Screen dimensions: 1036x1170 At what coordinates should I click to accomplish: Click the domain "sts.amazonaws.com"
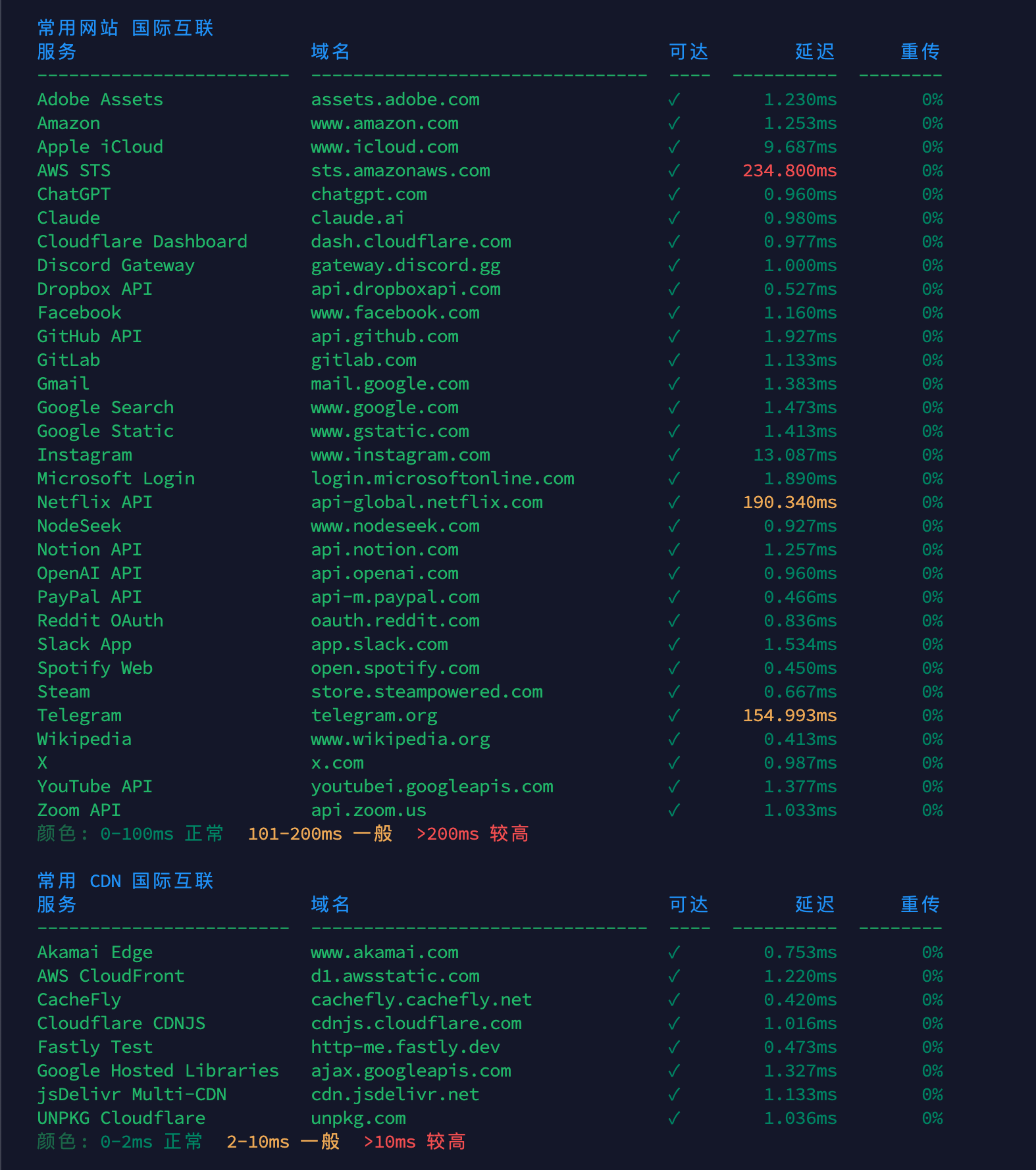pos(400,170)
